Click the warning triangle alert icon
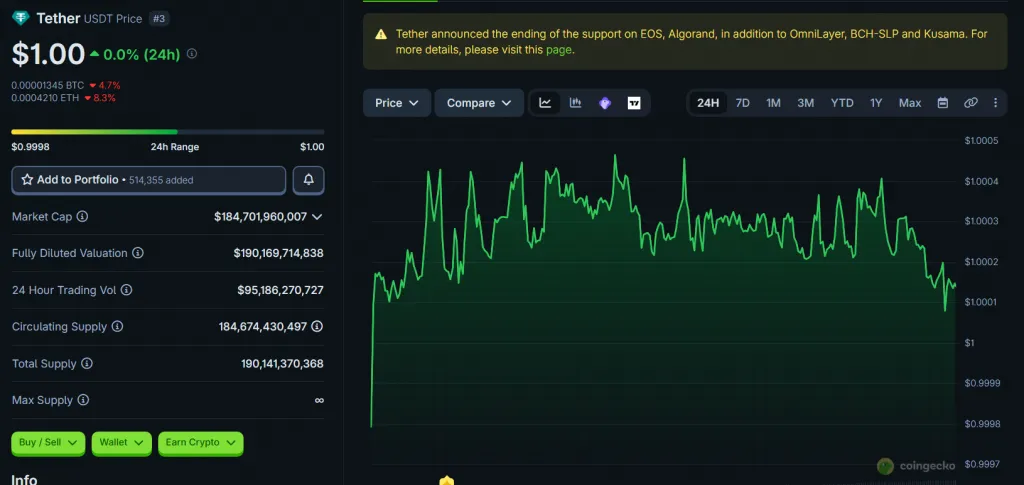Viewport: 1024px width, 485px height. point(381,34)
